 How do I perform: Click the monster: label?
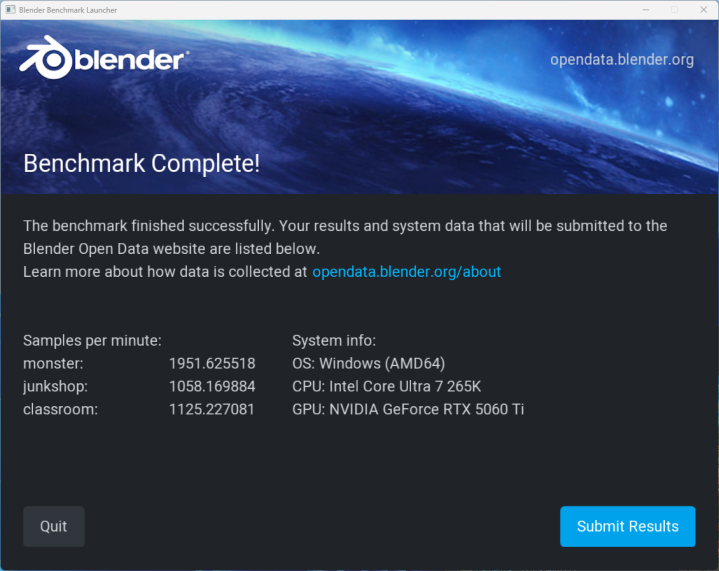[53, 363]
